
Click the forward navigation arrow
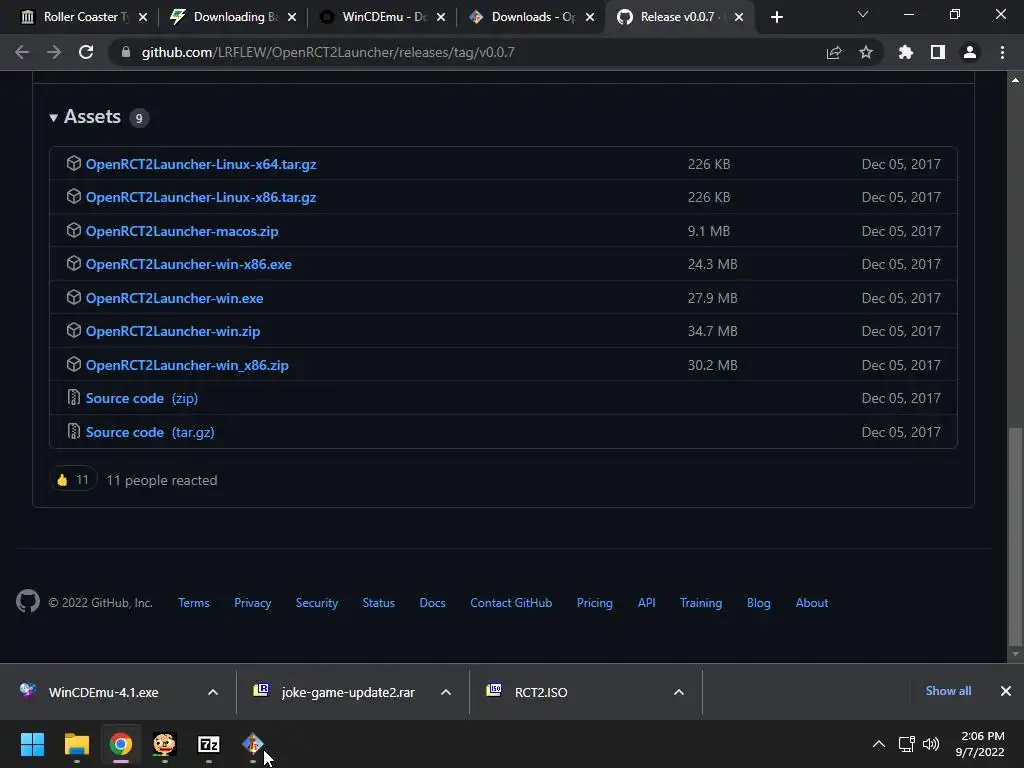point(54,52)
